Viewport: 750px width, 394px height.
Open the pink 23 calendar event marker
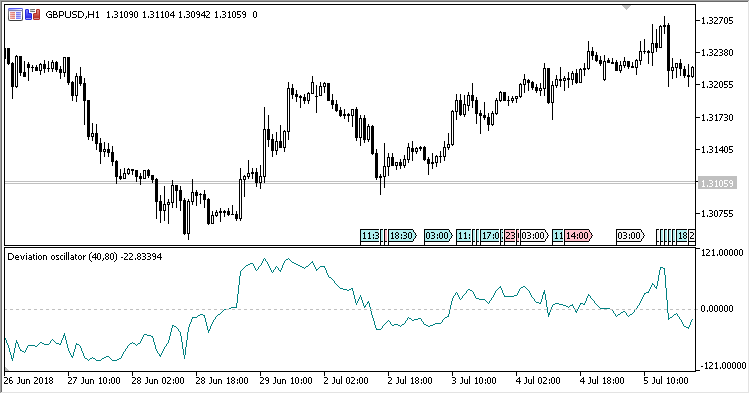coord(510,236)
